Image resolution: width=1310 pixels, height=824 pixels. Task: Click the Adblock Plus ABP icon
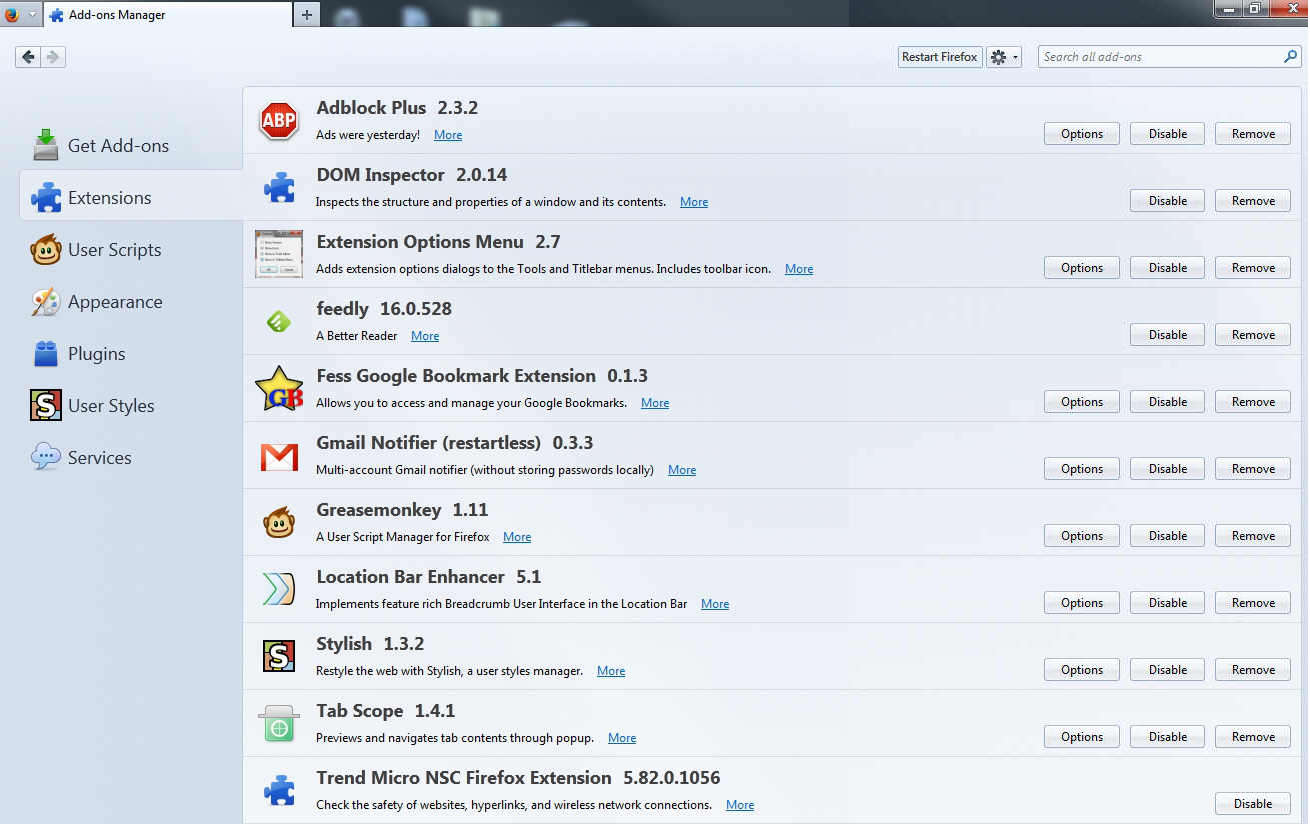coord(279,121)
